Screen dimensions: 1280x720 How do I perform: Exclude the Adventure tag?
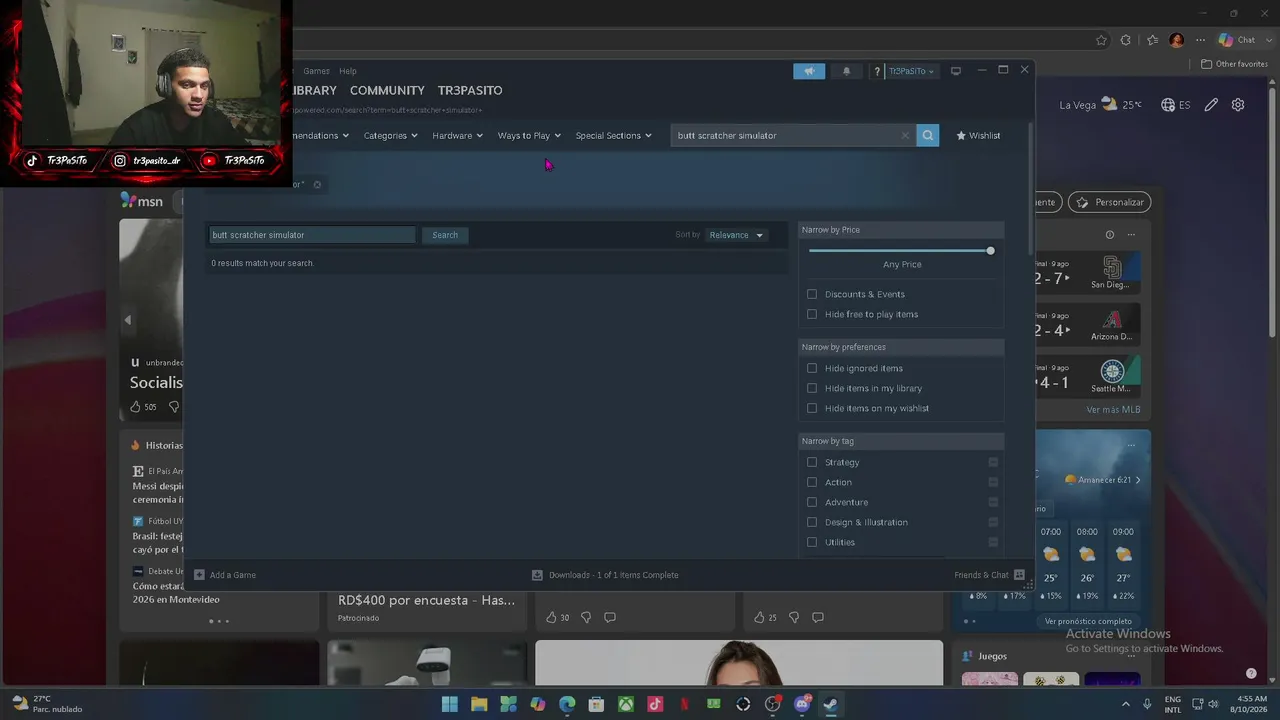[993, 502]
